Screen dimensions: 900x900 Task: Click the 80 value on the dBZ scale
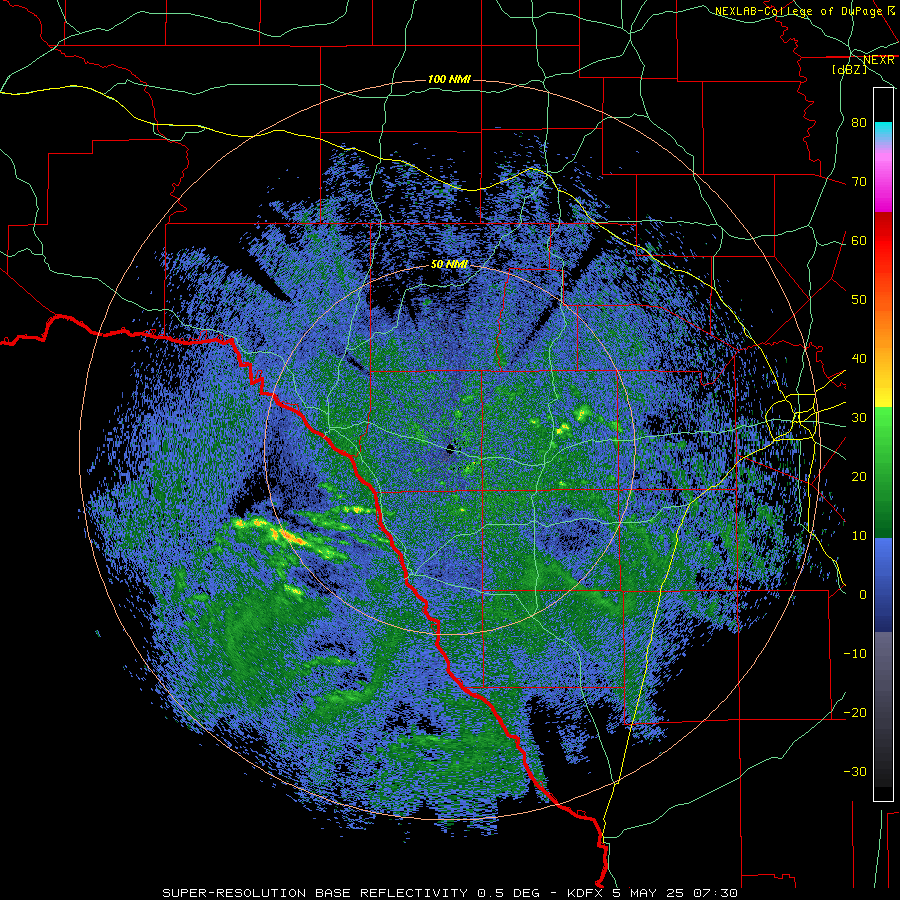859,123
